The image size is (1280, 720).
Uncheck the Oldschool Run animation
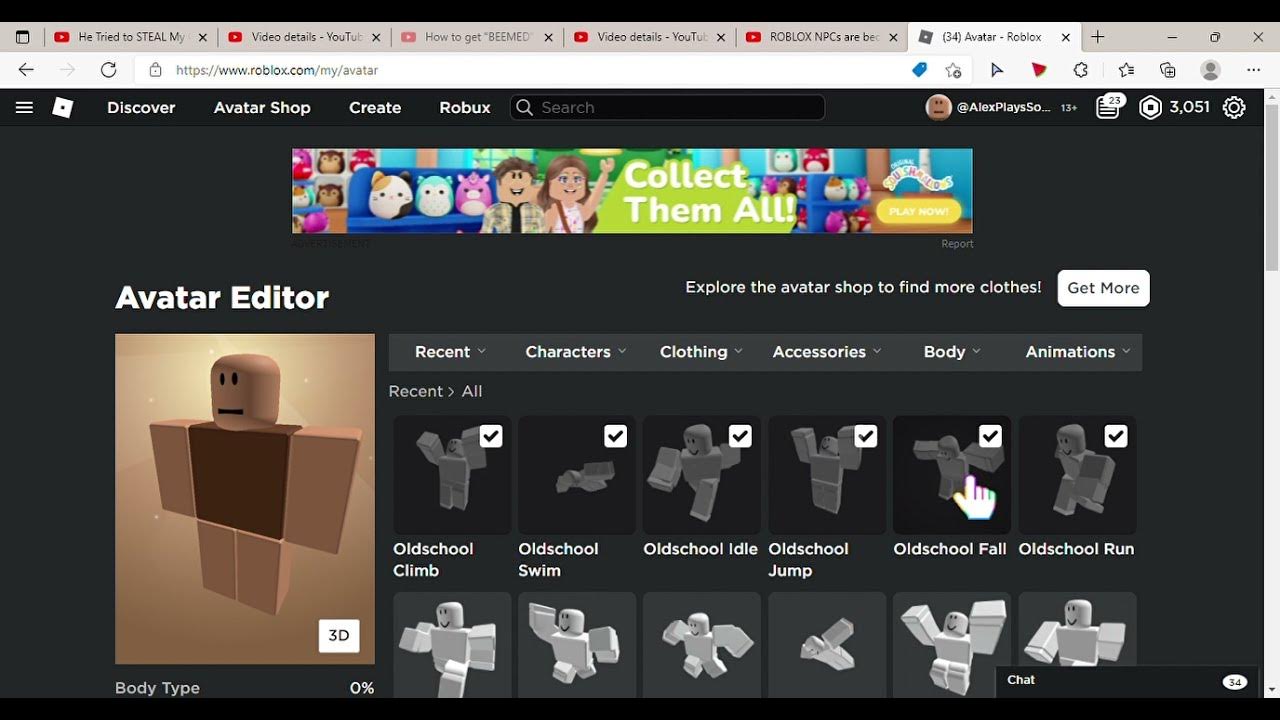tap(1115, 436)
